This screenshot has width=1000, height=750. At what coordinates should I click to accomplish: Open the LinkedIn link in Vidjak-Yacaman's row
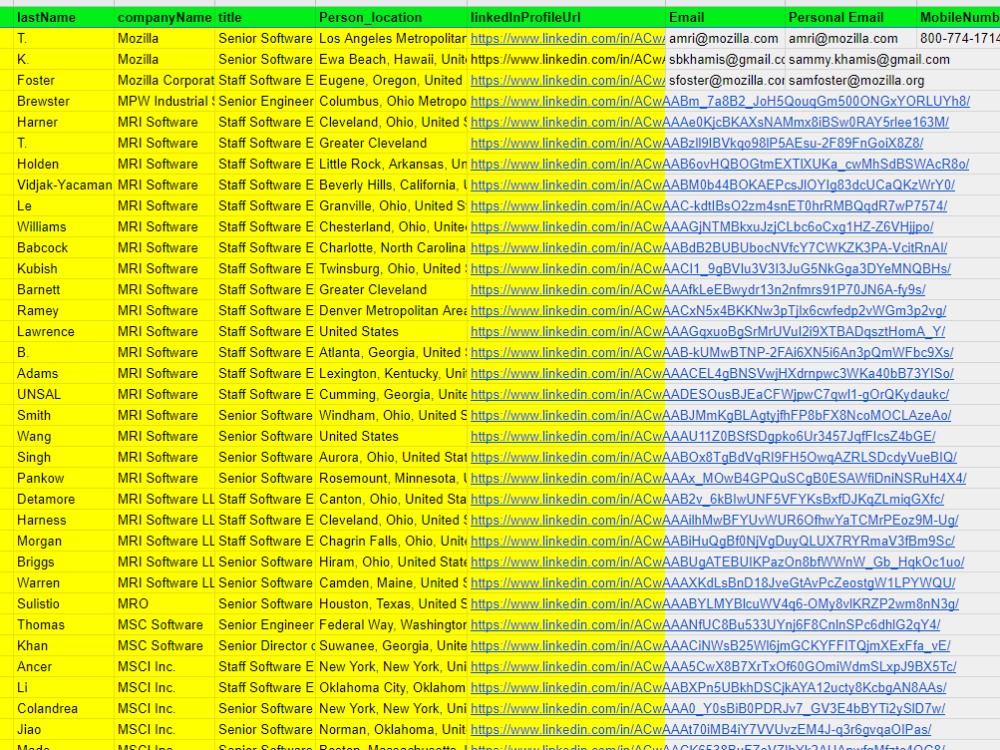[712, 186]
